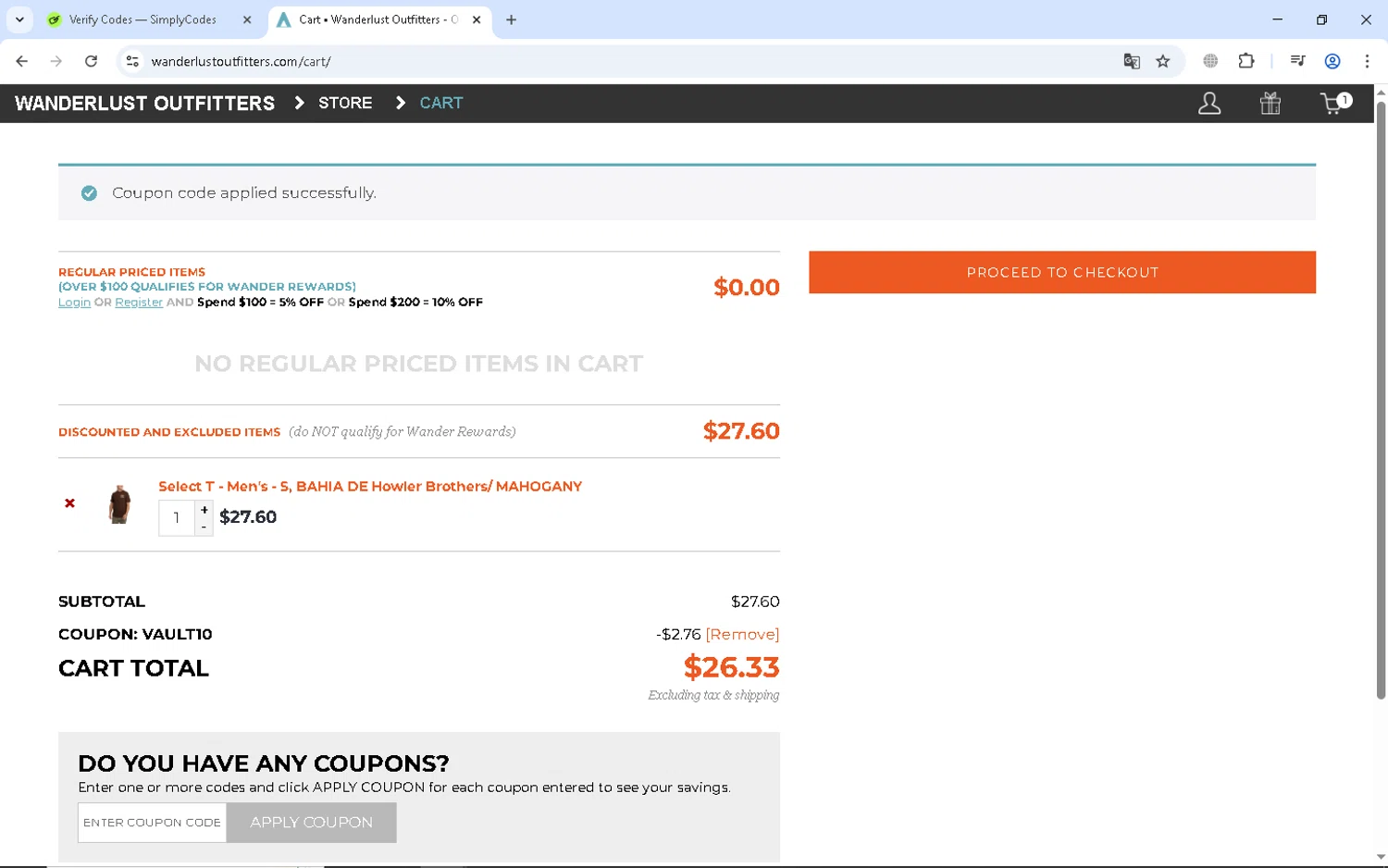This screenshot has height=868, width=1388.
Task: Click the Select T shirt product thumbnail
Action: pyautogui.click(x=119, y=504)
